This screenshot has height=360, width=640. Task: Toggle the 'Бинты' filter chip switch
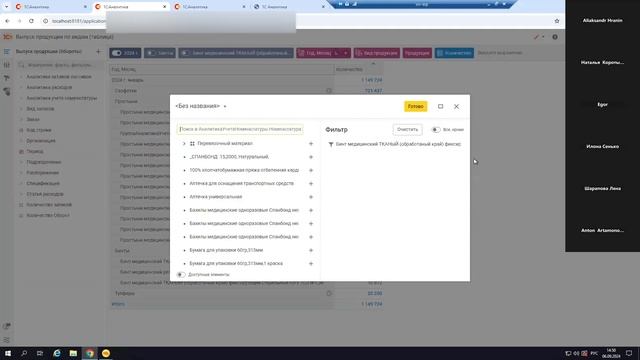[x=151, y=53]
